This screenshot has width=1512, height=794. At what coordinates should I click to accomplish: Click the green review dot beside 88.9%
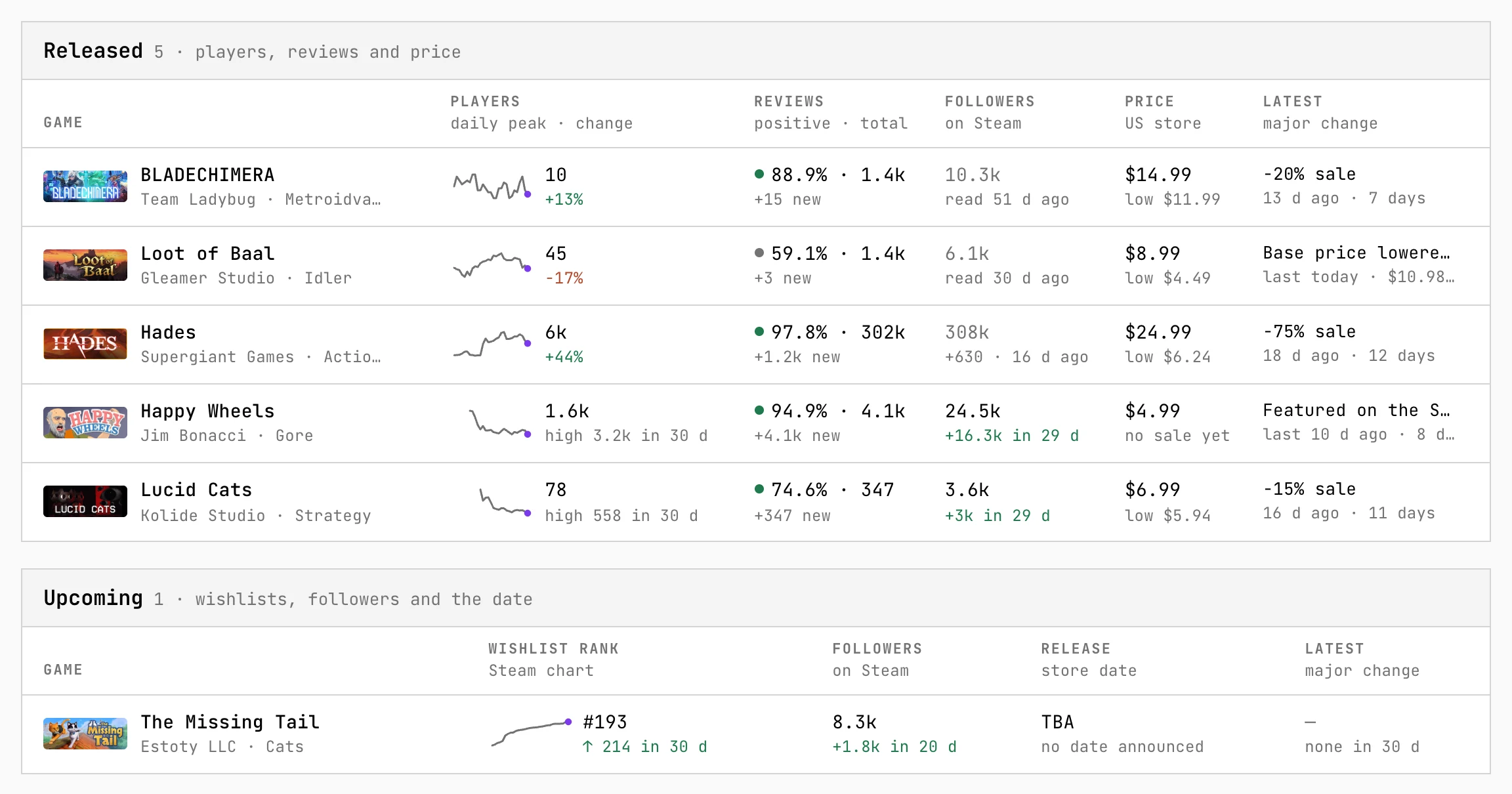759,174
